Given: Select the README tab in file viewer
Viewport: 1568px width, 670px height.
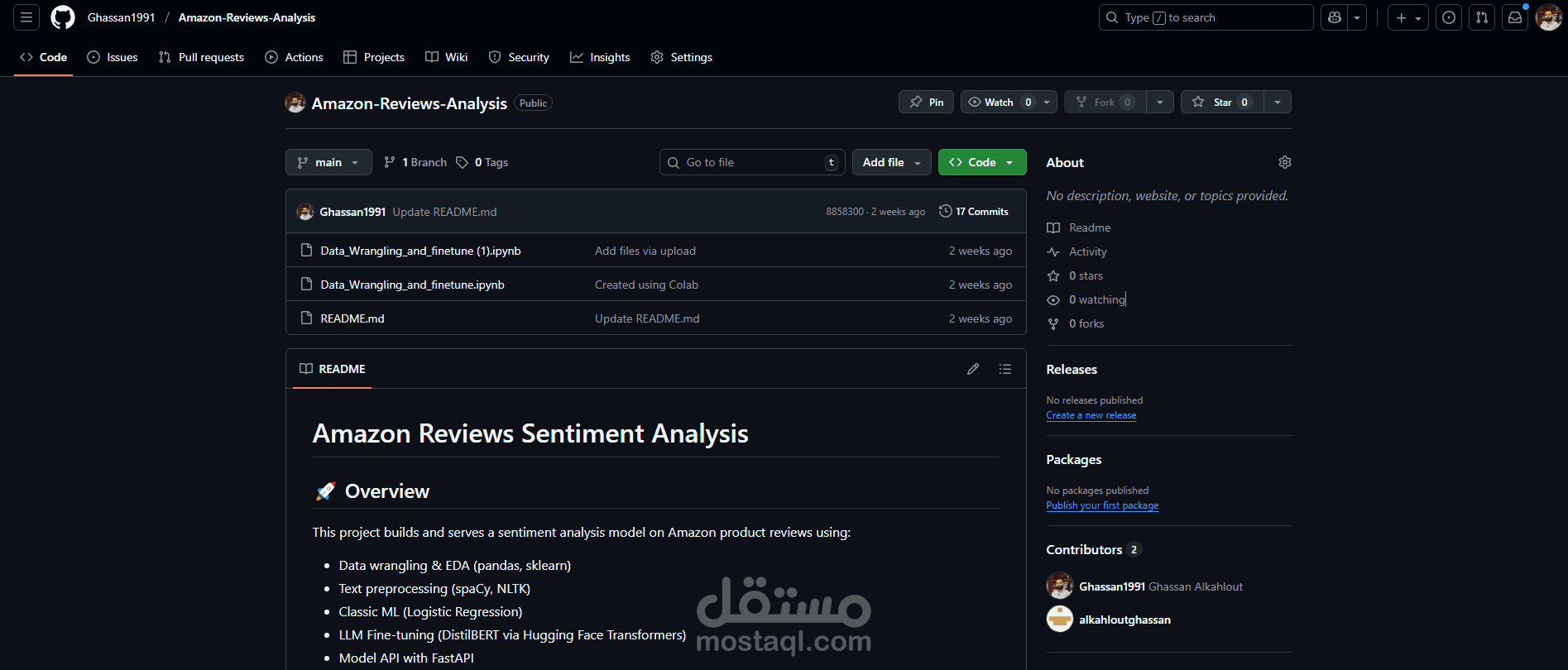Looking at the screenshot, I should 333,369.
